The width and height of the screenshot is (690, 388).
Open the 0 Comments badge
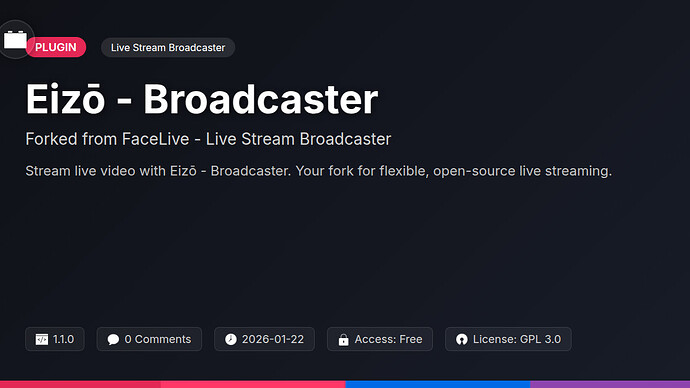click(x=149, y=339)
